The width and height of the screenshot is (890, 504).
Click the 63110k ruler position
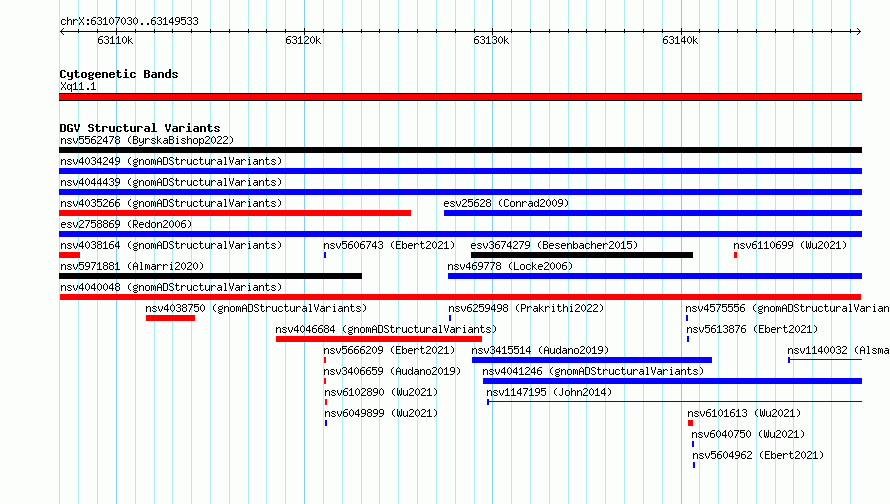pos(115,40)
